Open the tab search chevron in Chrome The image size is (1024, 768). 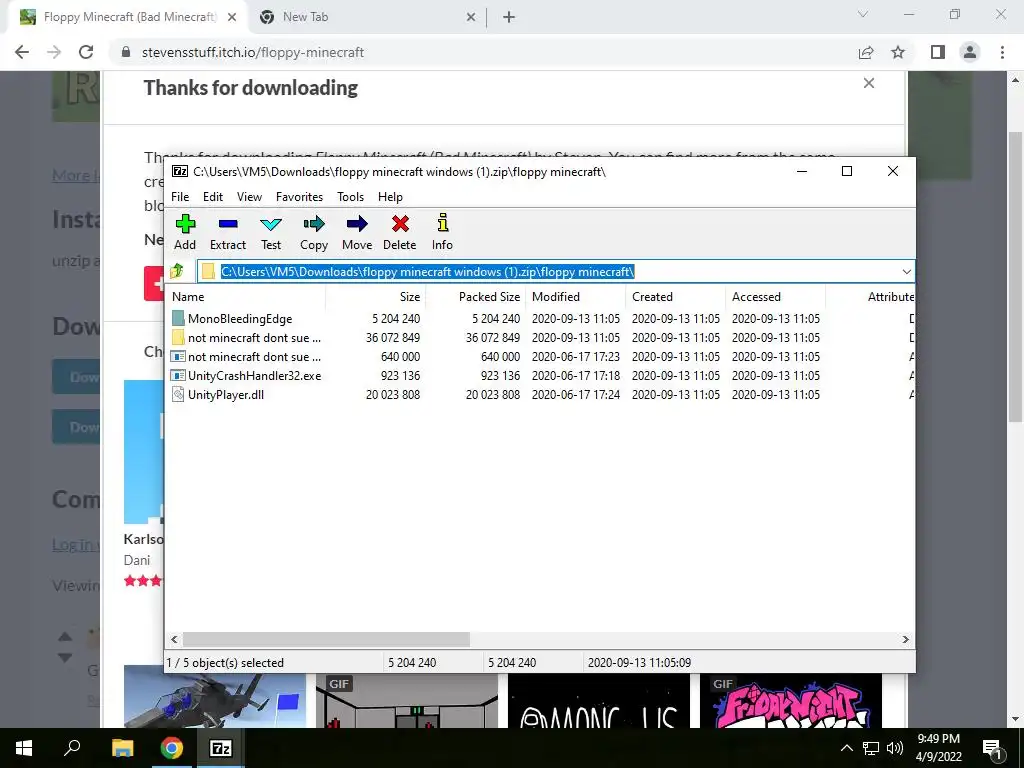point(863,14)
